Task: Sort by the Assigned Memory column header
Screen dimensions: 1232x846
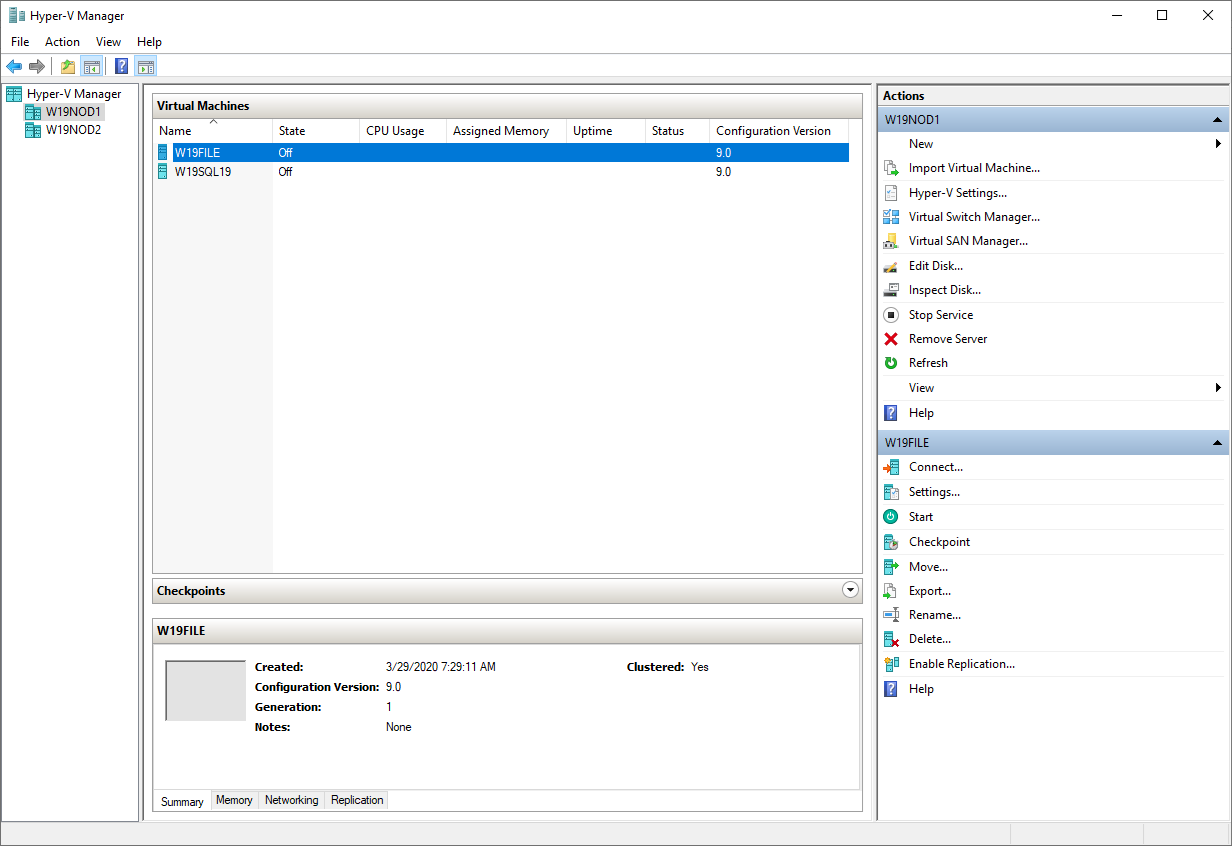Action: point(506,131)
